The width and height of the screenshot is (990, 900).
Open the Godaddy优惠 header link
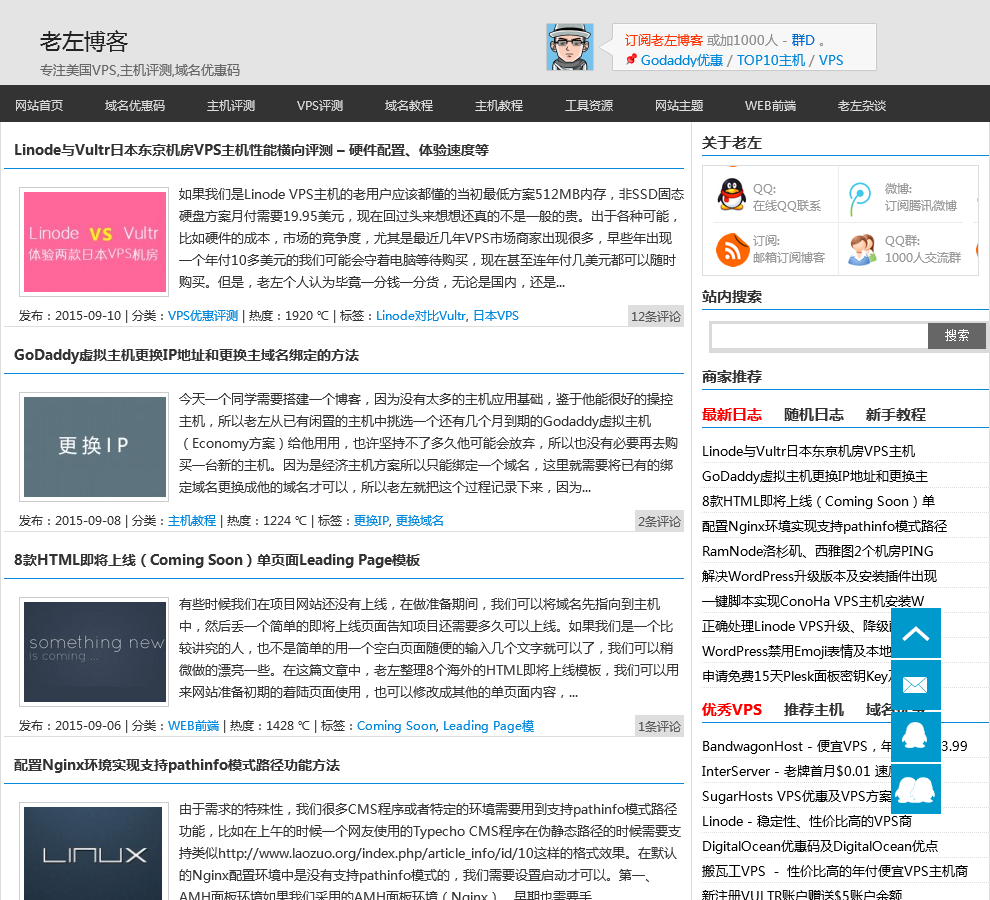click(682, 60)
